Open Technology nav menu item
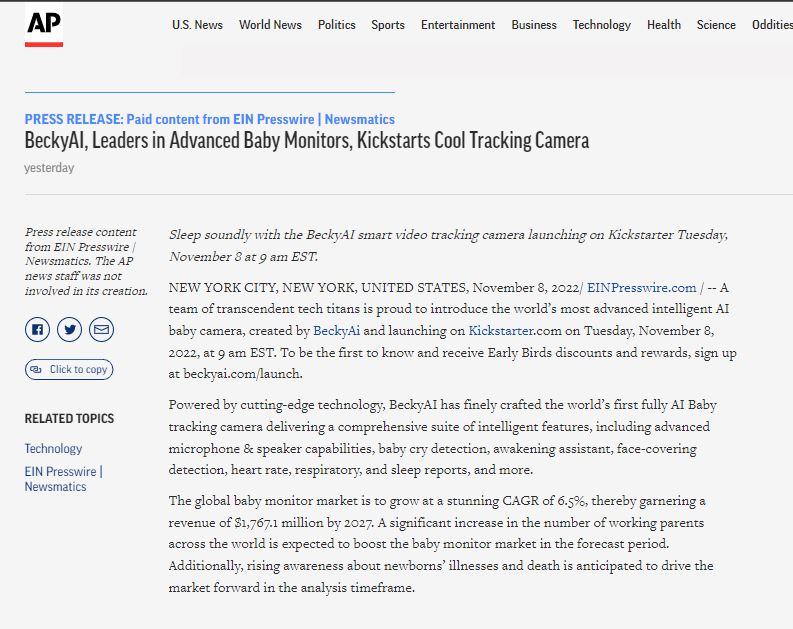Screen dimensions: 793x629 pos(601,25)
